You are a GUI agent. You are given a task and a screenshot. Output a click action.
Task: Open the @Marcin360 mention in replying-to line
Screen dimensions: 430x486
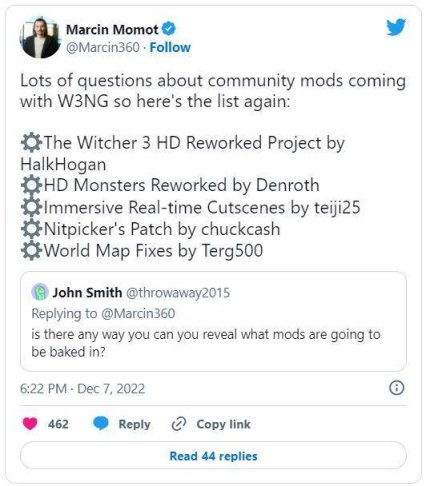pyautogui.click(x=138, y=314)
